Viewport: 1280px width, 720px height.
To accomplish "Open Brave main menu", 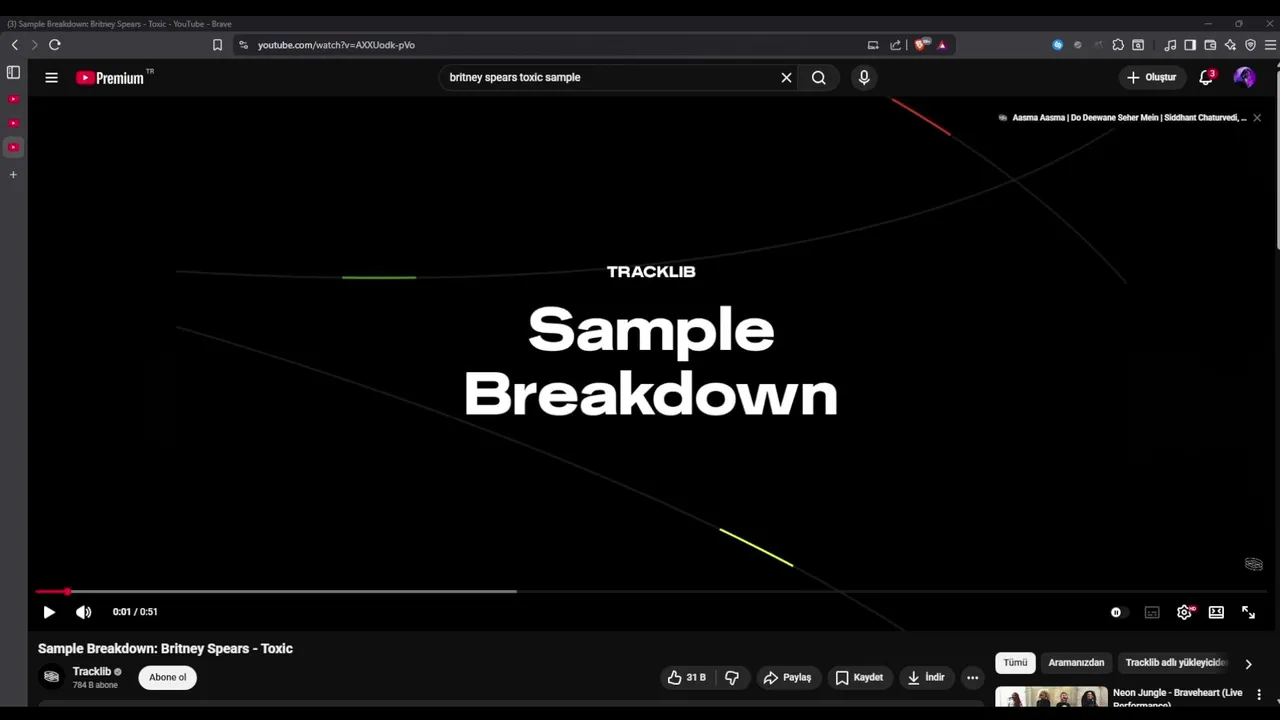I will (x=1270, y=45).
